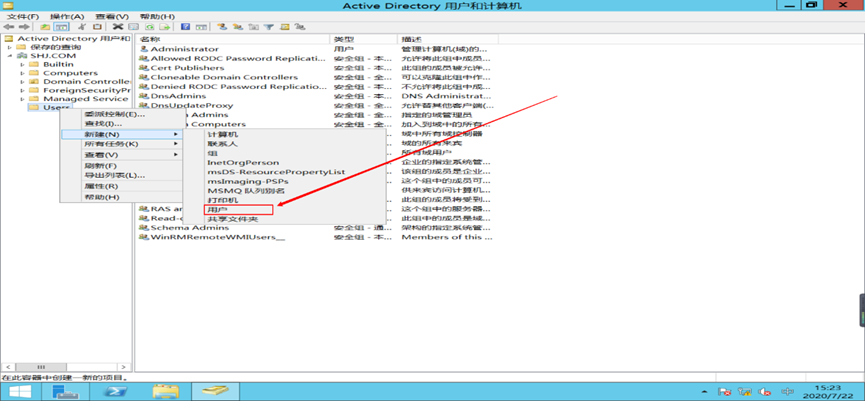This screenshot has height=401, width=865.
Task: Click the Export list toolbar icon
Action: click(x=164, y=26)
